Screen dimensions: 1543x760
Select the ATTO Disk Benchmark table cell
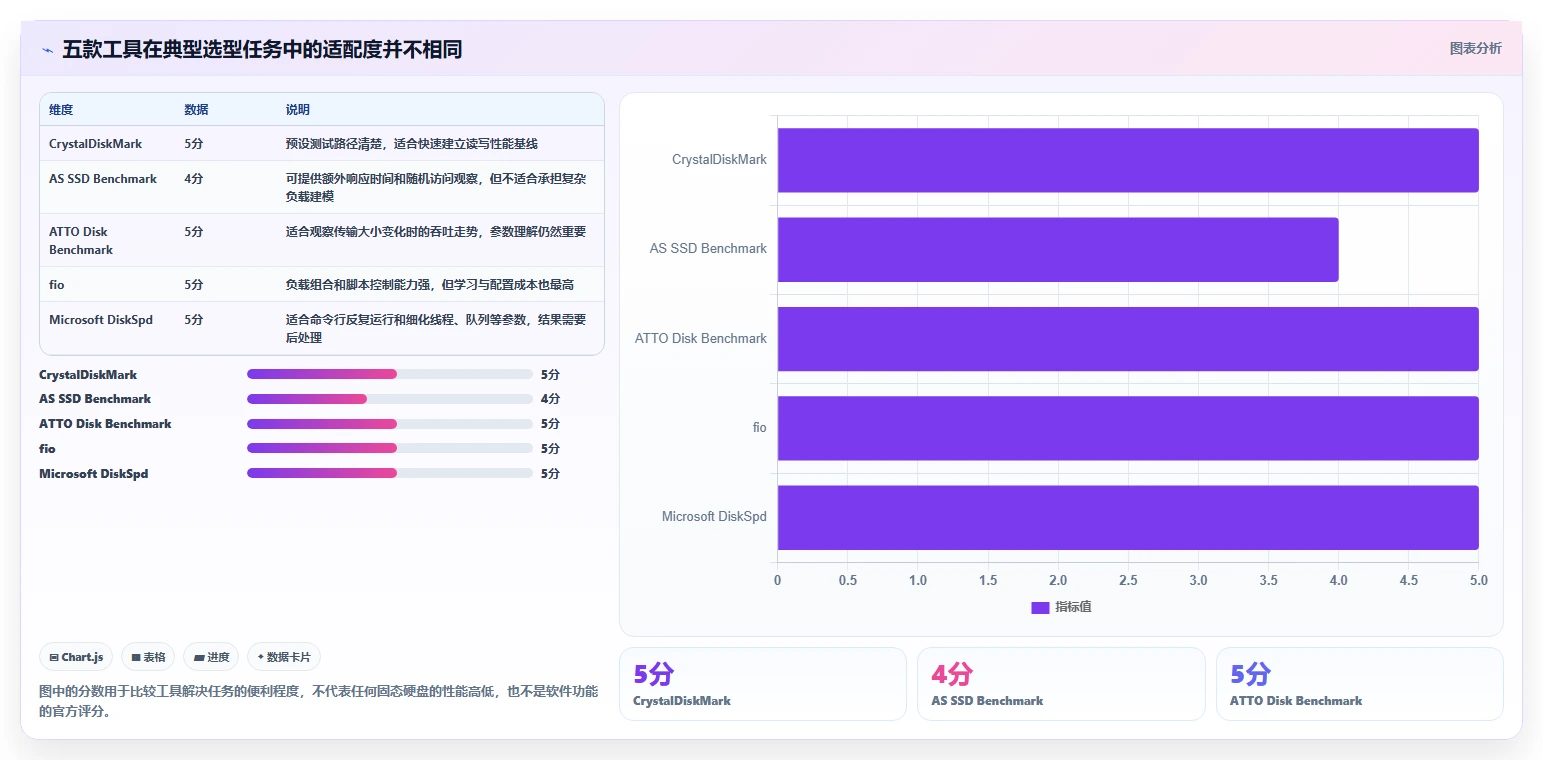click(x=81, y=241)
